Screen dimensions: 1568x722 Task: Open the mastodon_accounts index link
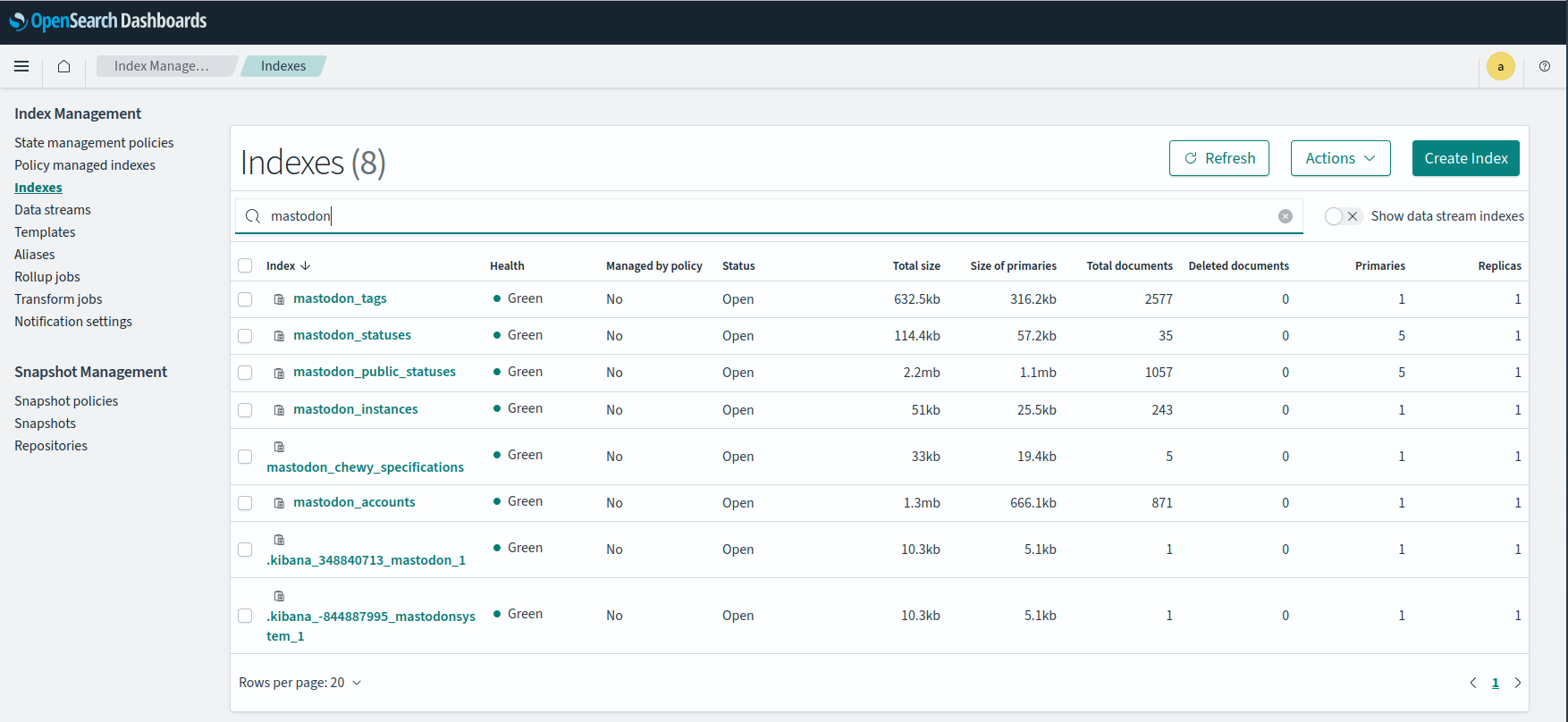[354, 502]
